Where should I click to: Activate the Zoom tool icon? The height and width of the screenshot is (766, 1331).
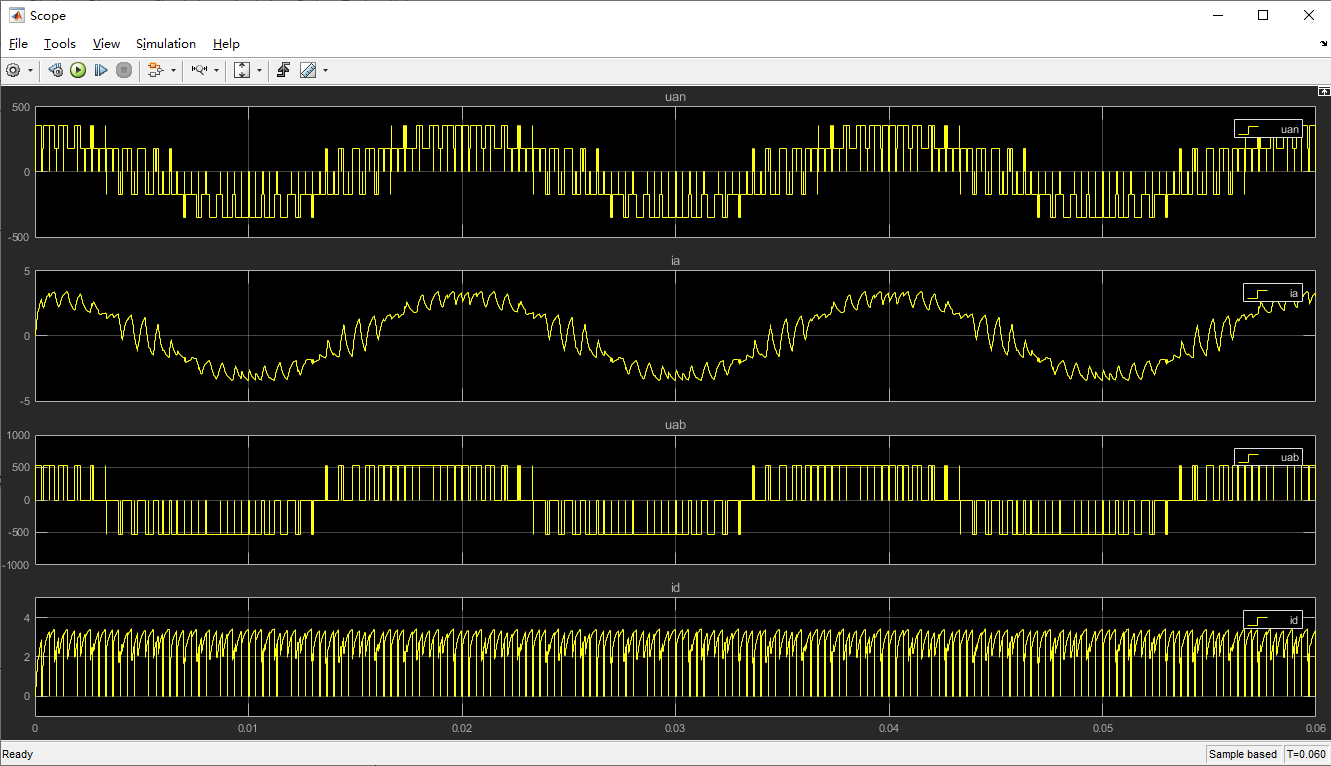click(201, 70)
